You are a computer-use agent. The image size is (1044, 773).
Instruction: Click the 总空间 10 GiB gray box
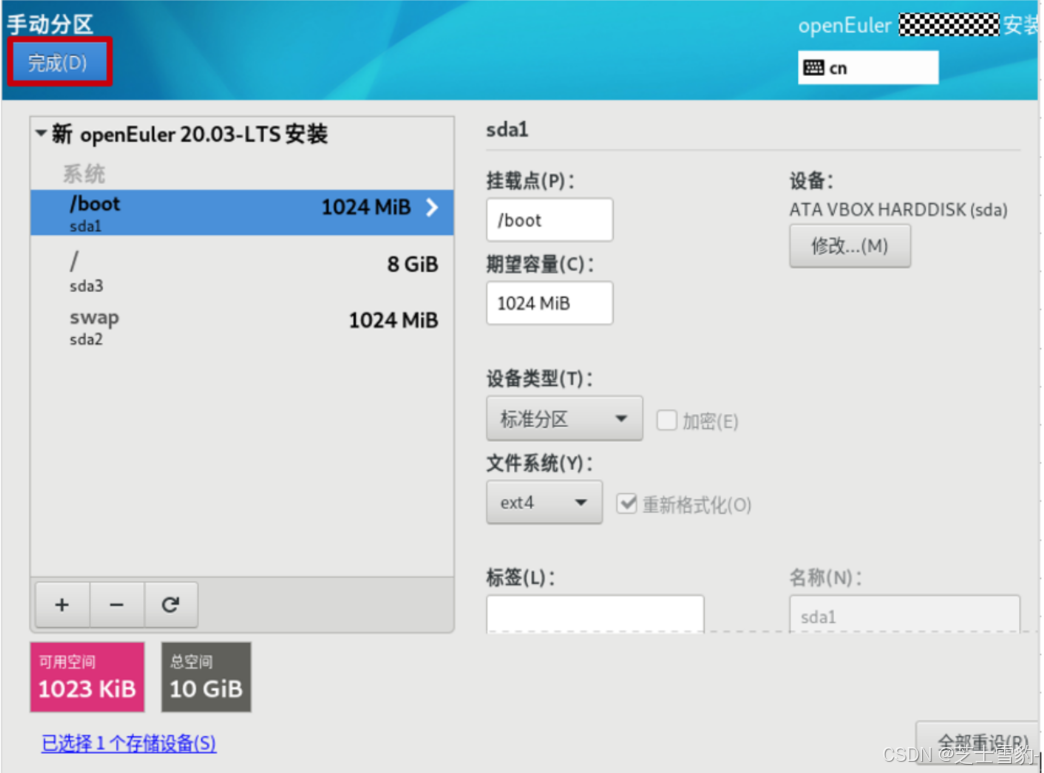(x=206, y=677)
